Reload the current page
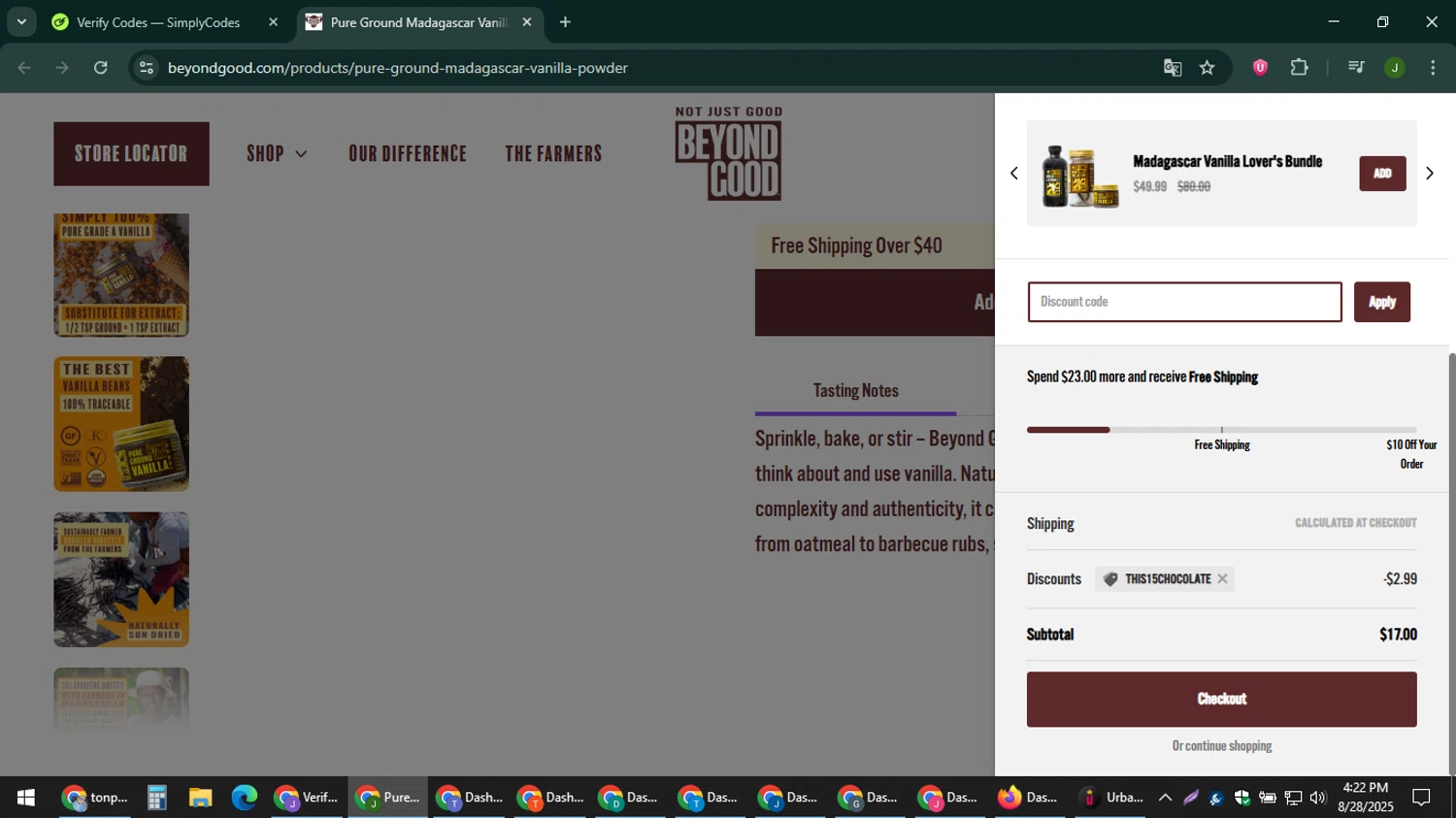The height and width of the screenshot is (818, 1456). tap(101, 68)
